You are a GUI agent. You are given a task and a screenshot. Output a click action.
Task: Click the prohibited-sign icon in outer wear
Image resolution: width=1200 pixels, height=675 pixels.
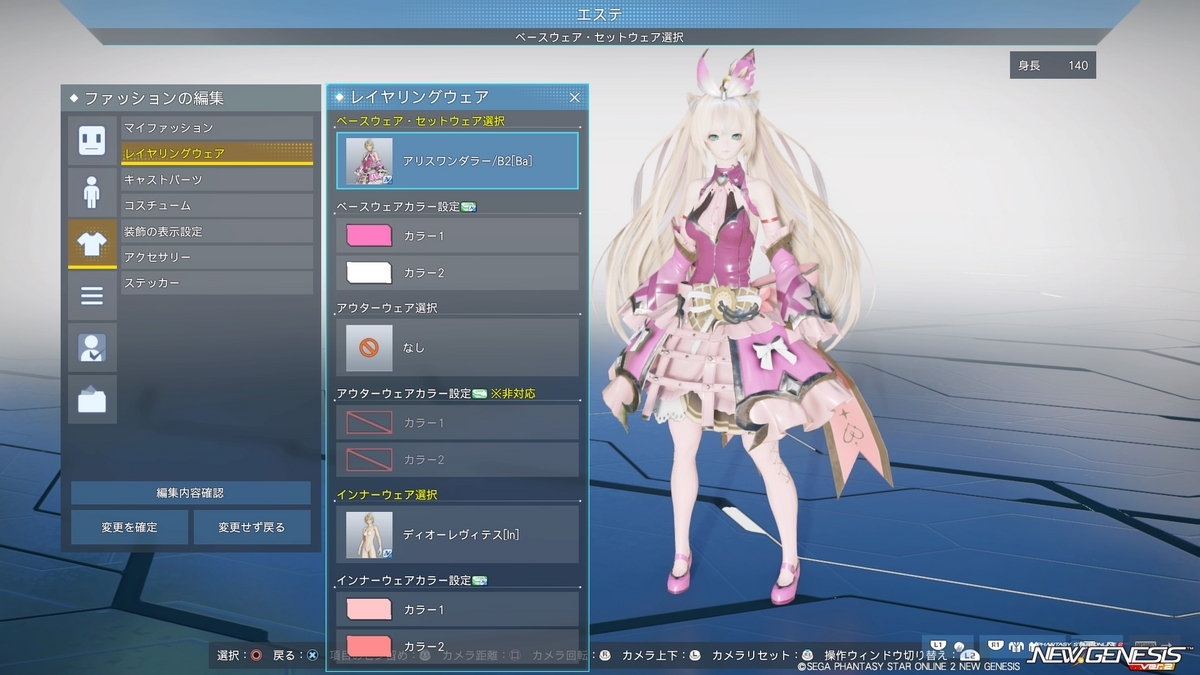click(369, 348)
